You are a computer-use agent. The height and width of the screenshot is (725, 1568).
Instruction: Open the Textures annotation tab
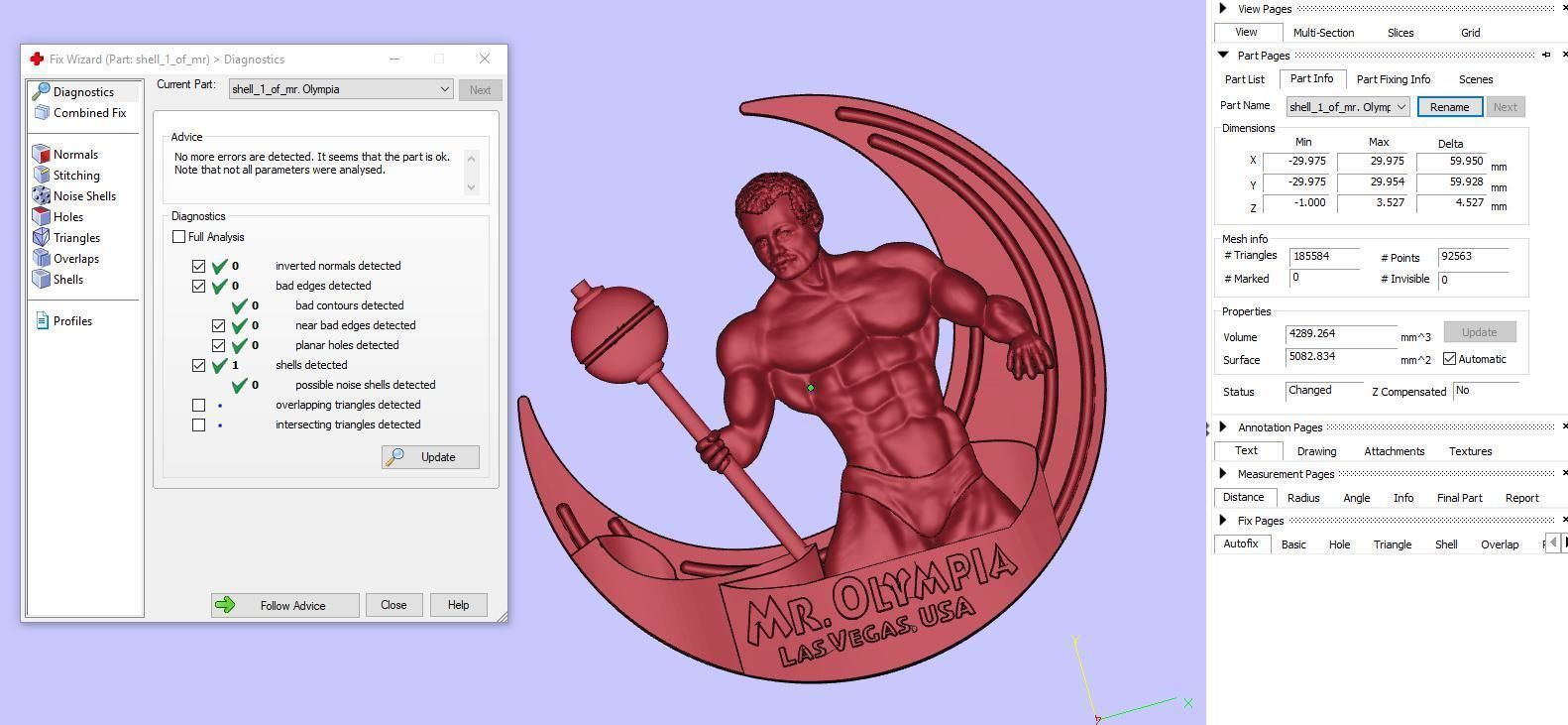tap(1470, 451)
